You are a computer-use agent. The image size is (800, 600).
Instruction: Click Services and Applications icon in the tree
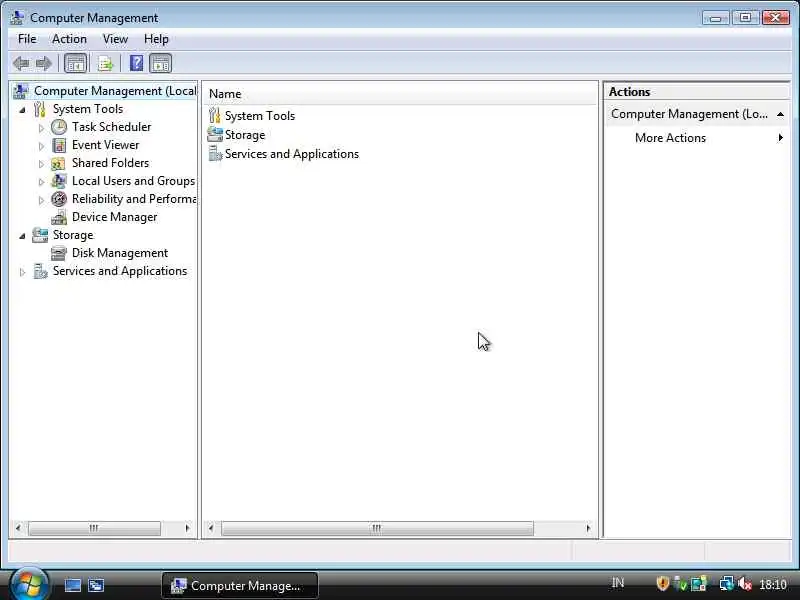coord(40,271)
